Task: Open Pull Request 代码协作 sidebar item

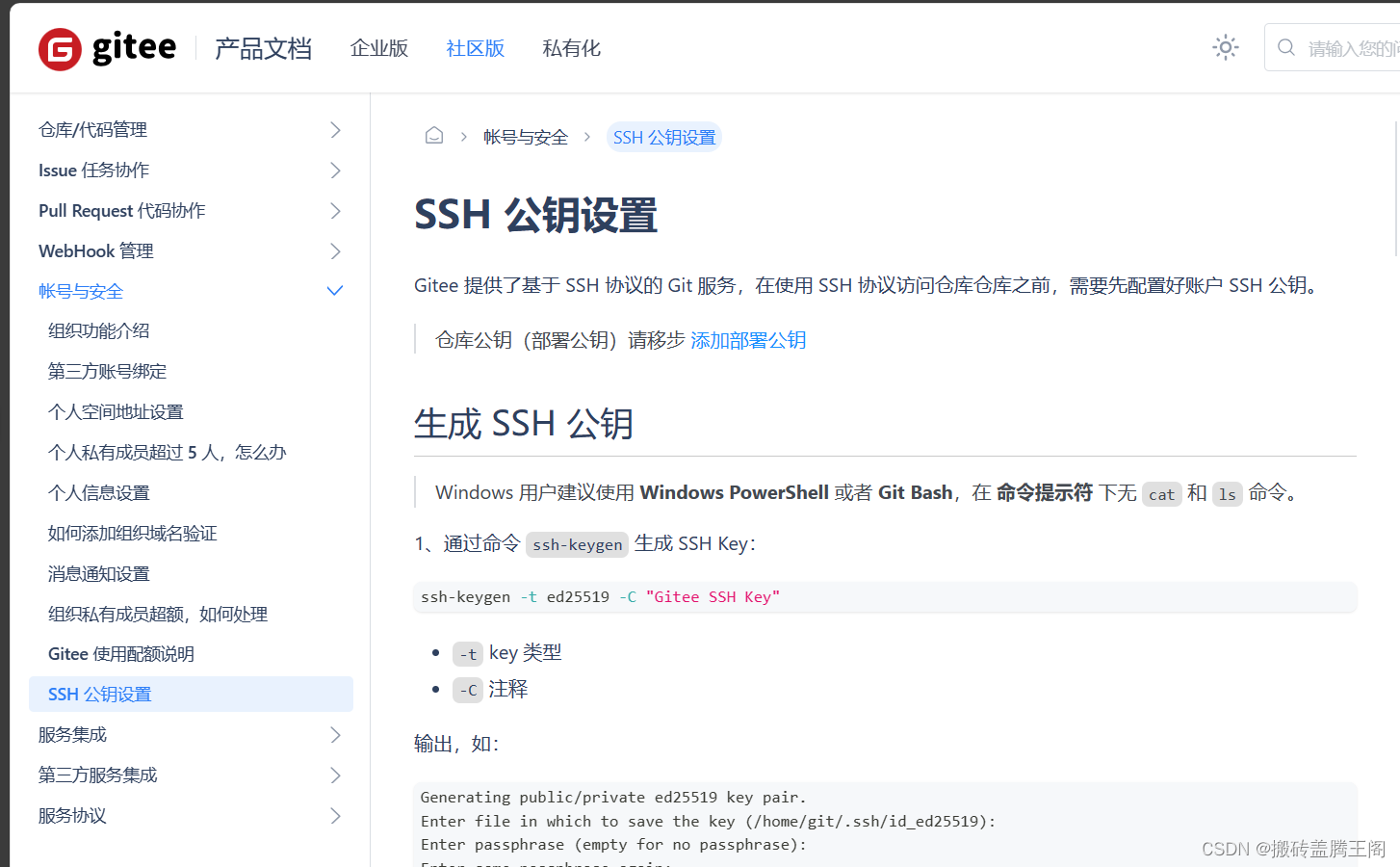Action: pyautogui.click(x=122, y=211)
